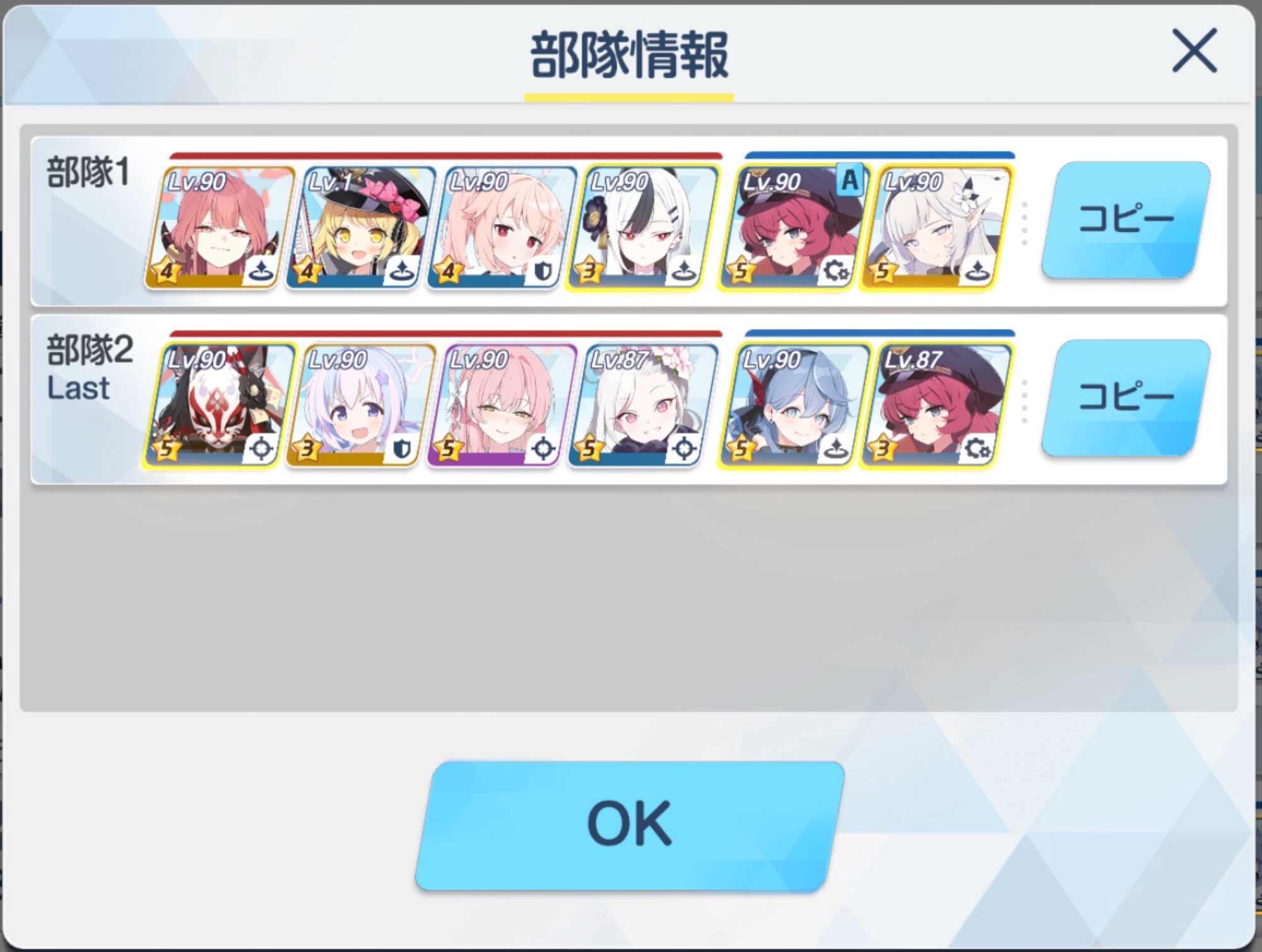Click the horned red-haired Lv.90 character
Screen dimensions: 1262x952
(x=220, y=227)
